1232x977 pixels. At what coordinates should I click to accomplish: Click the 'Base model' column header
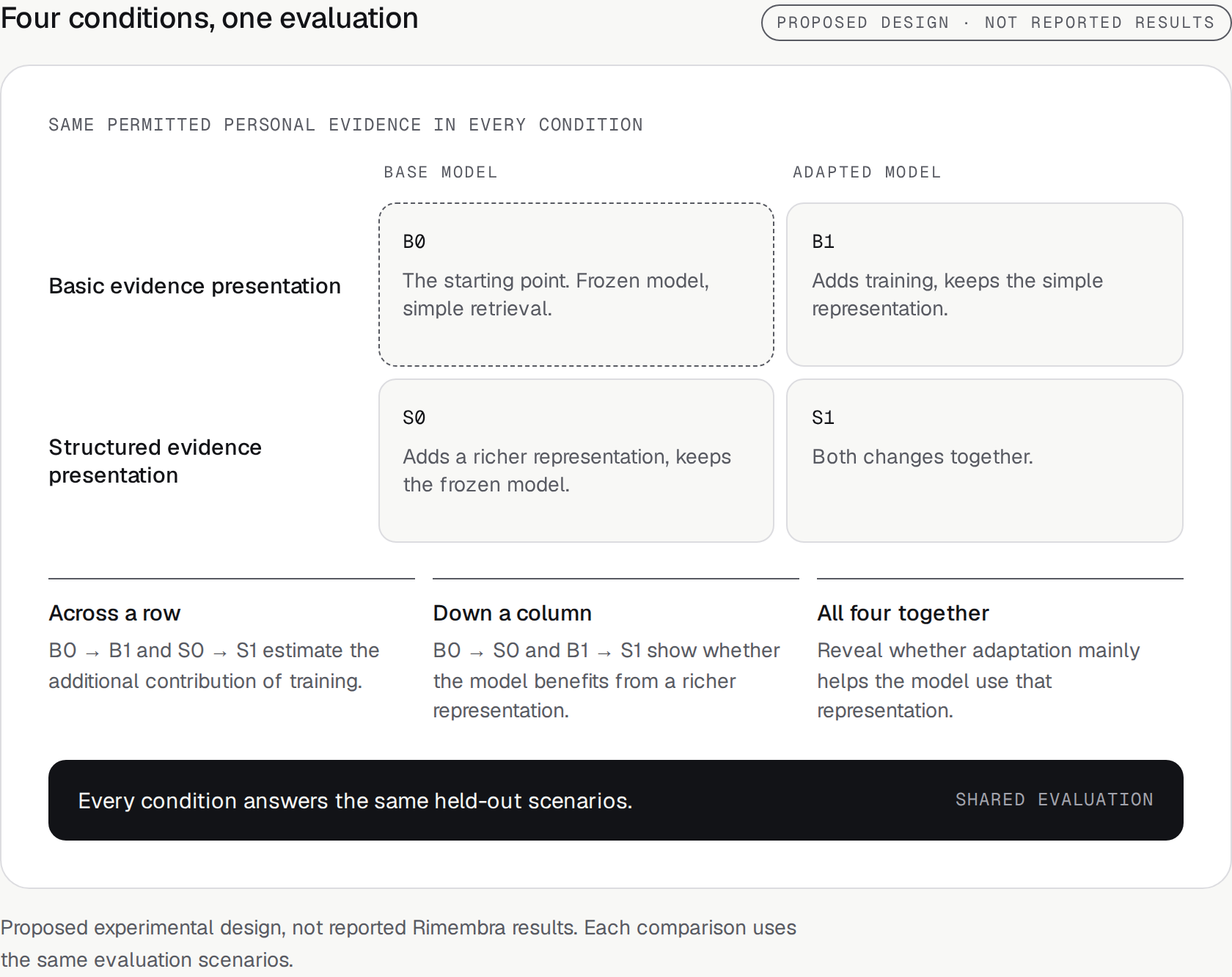pyautogui.click(x=441, y=172)
